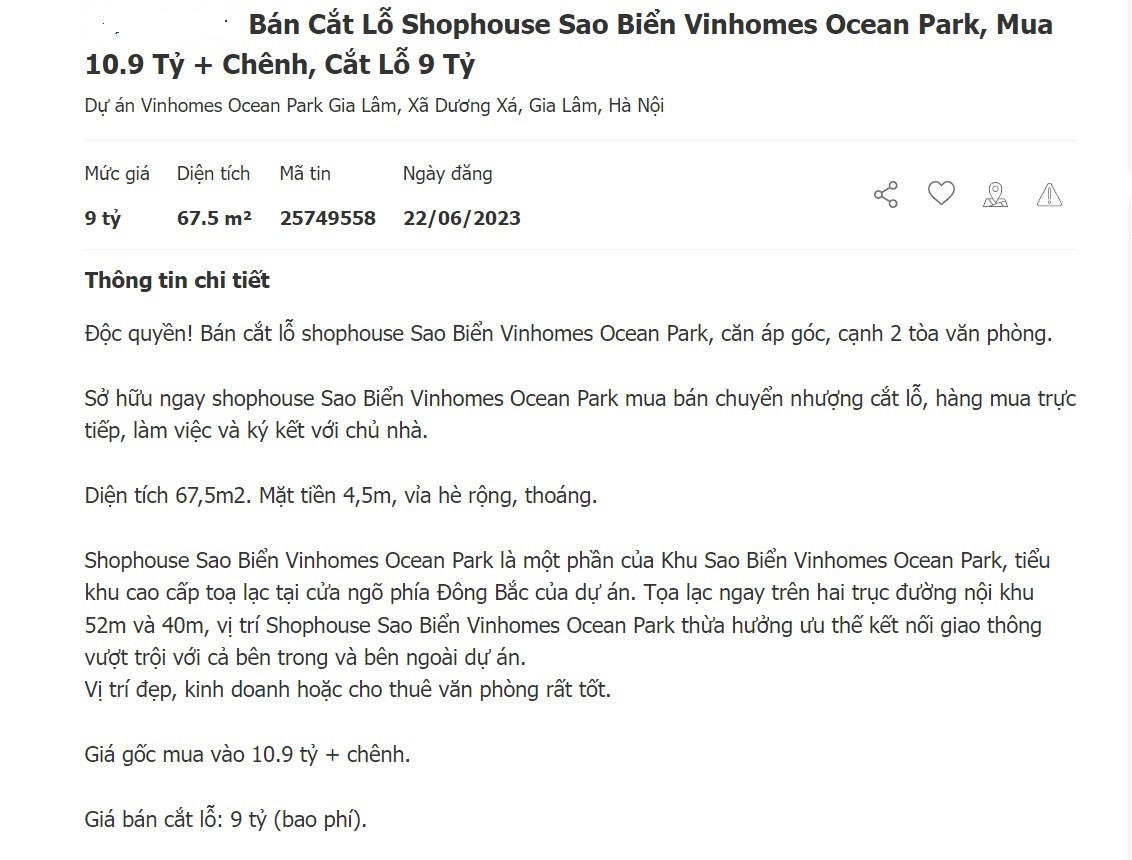Image resolution: width=1132 pixels, height=860 pixels.
Task: Save listing with the heart icon
Action: 941,193
